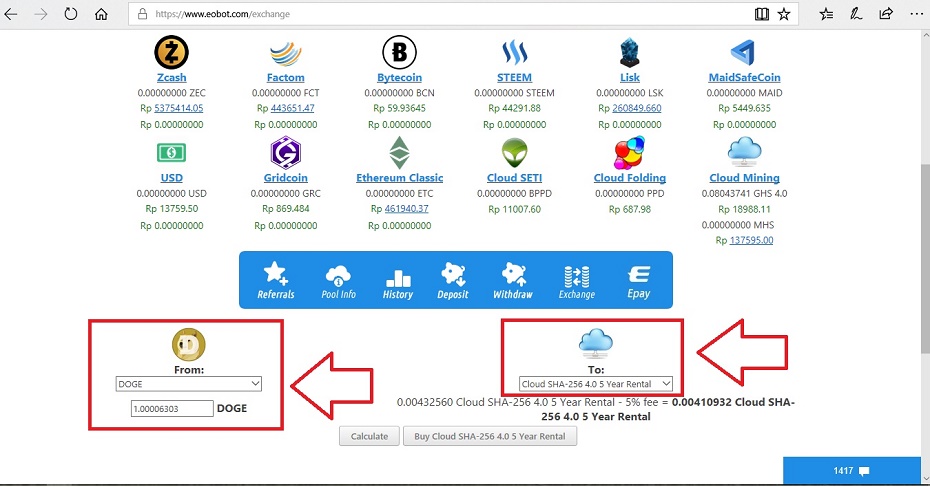The width and height of the screenshot is (930, 487).
Task: Click the Dogecoin icon above From
Action: tap(189, 345)
